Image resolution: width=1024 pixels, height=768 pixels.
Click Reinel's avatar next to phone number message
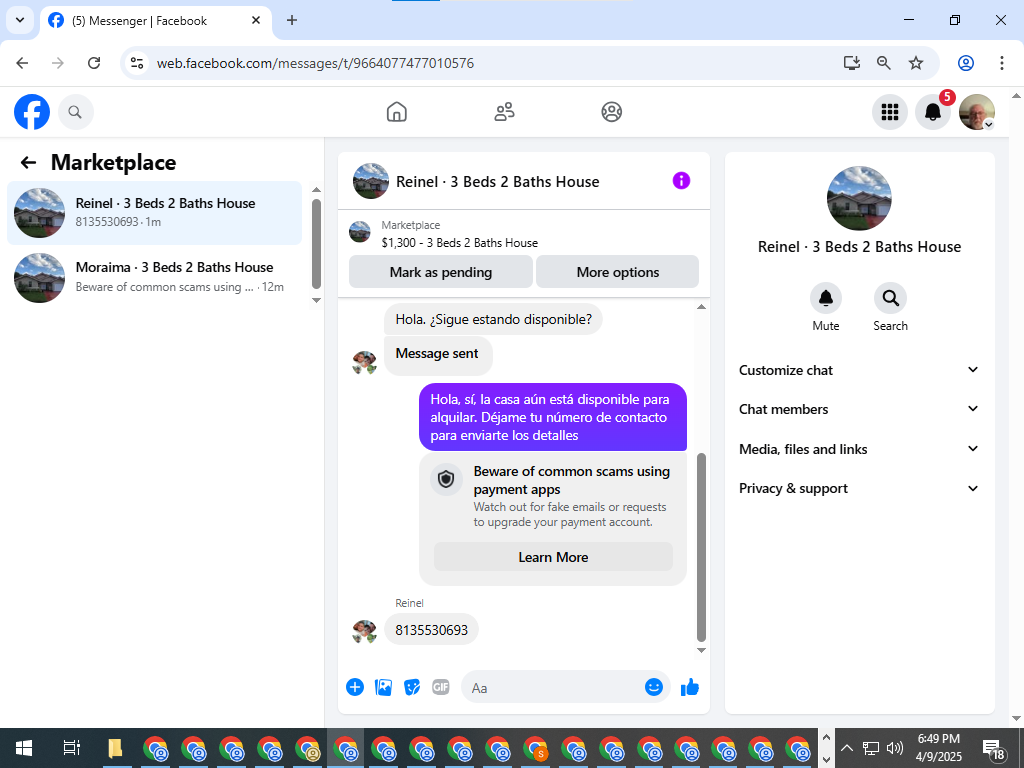pyautogui.click(x=364, y=631)
